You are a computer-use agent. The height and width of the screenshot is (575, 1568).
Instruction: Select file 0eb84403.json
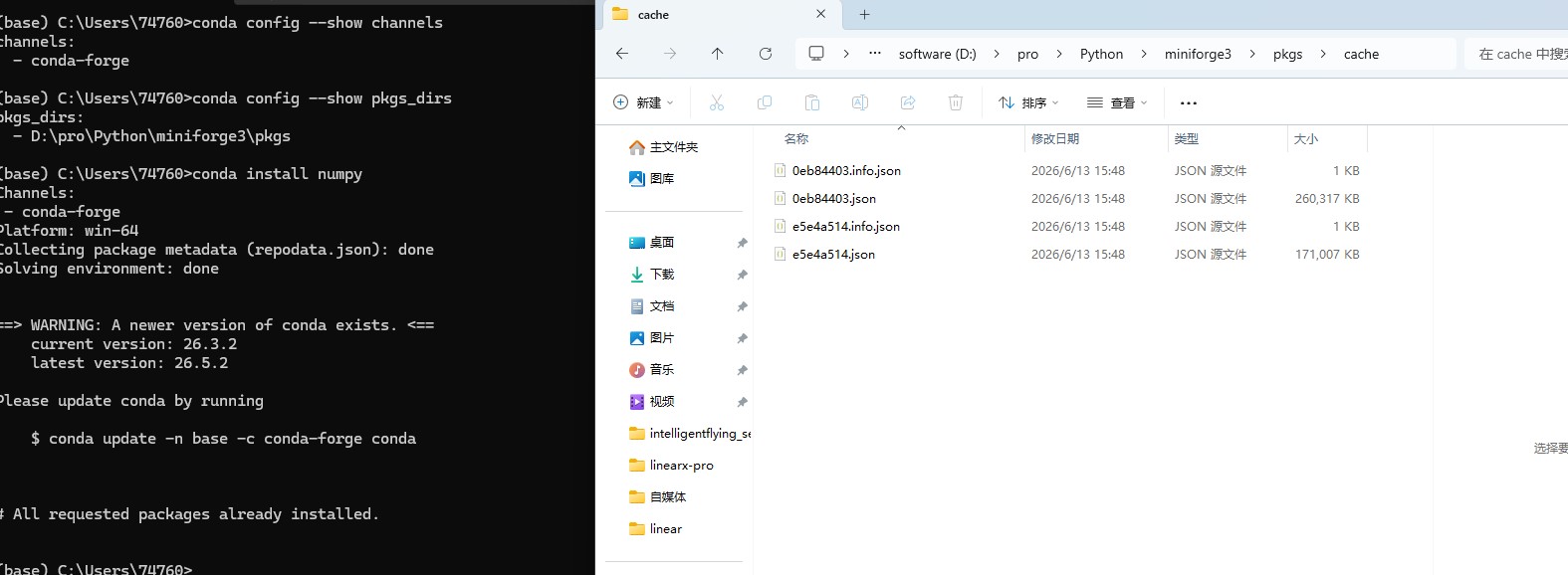(x=834, y=198)
